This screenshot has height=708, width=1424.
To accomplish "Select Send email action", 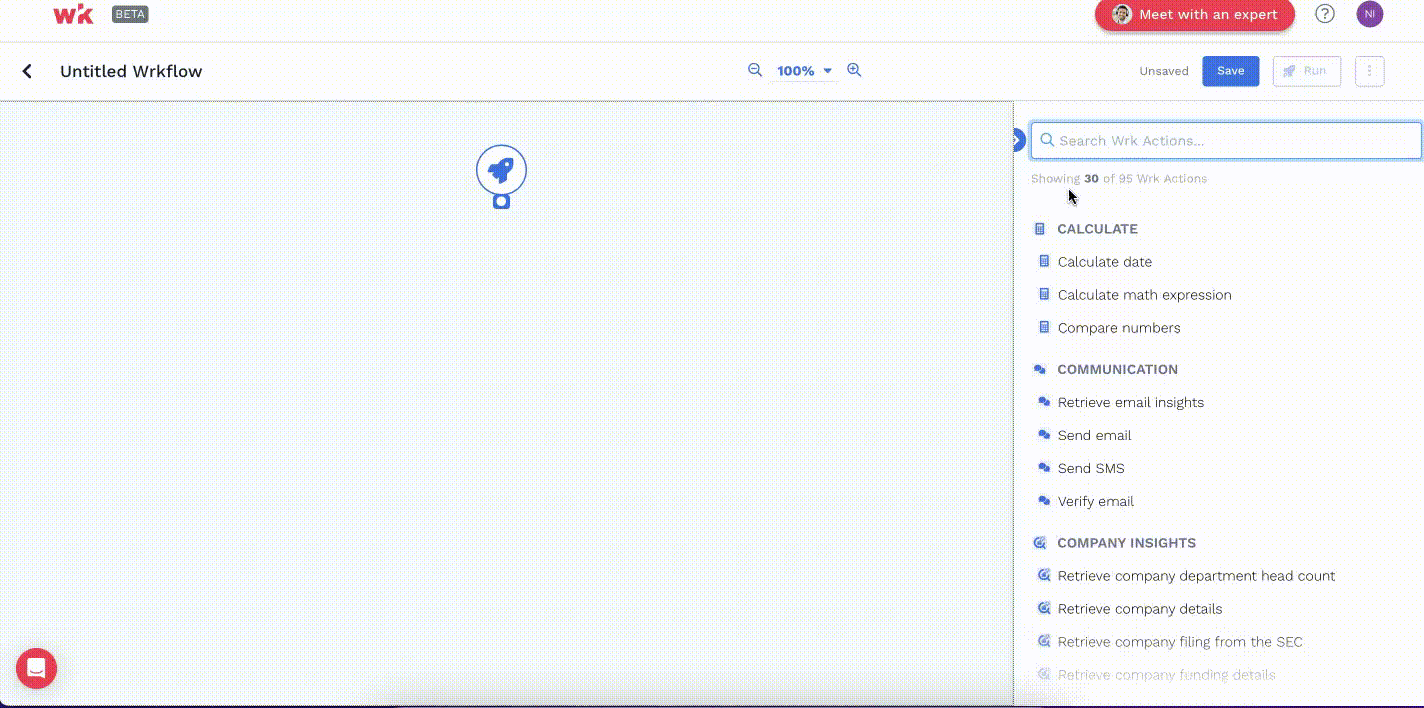I will 1094,435.
